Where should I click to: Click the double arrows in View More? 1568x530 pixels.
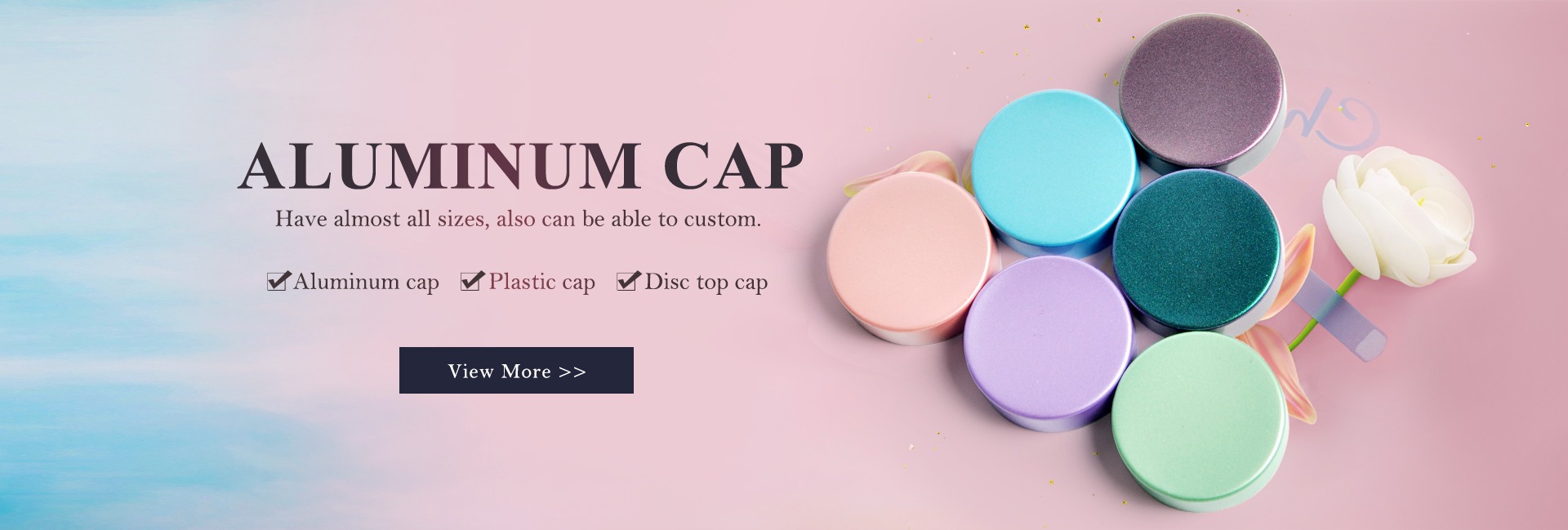point(572,372)
